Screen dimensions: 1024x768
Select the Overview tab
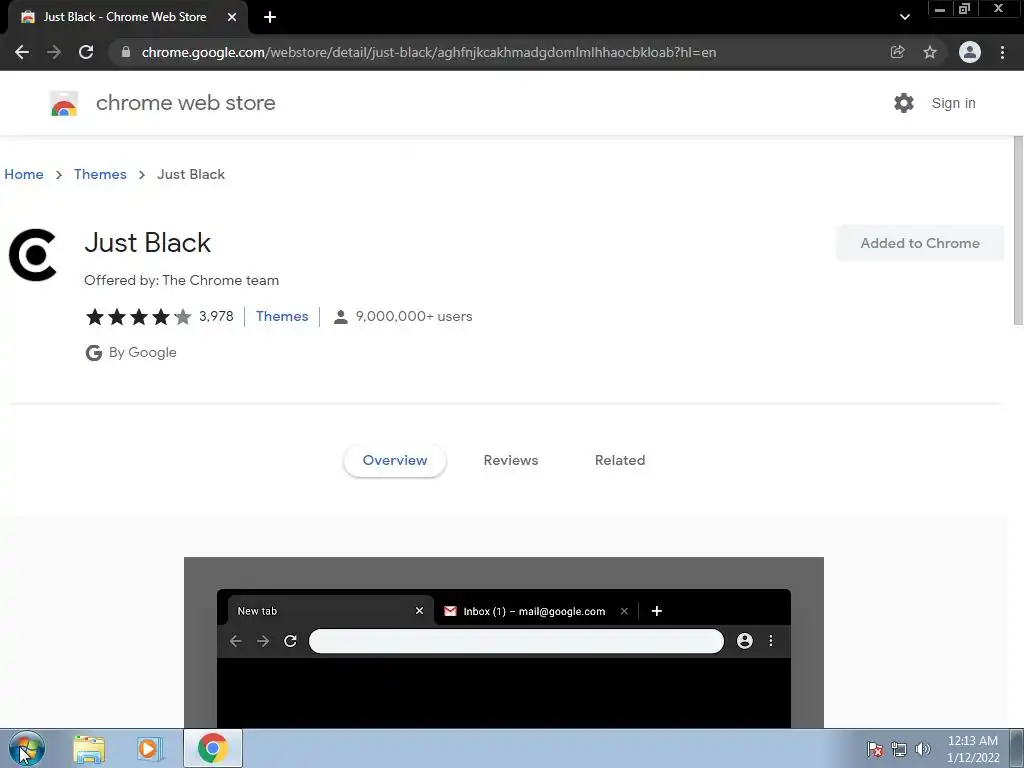tap(394, 460)
